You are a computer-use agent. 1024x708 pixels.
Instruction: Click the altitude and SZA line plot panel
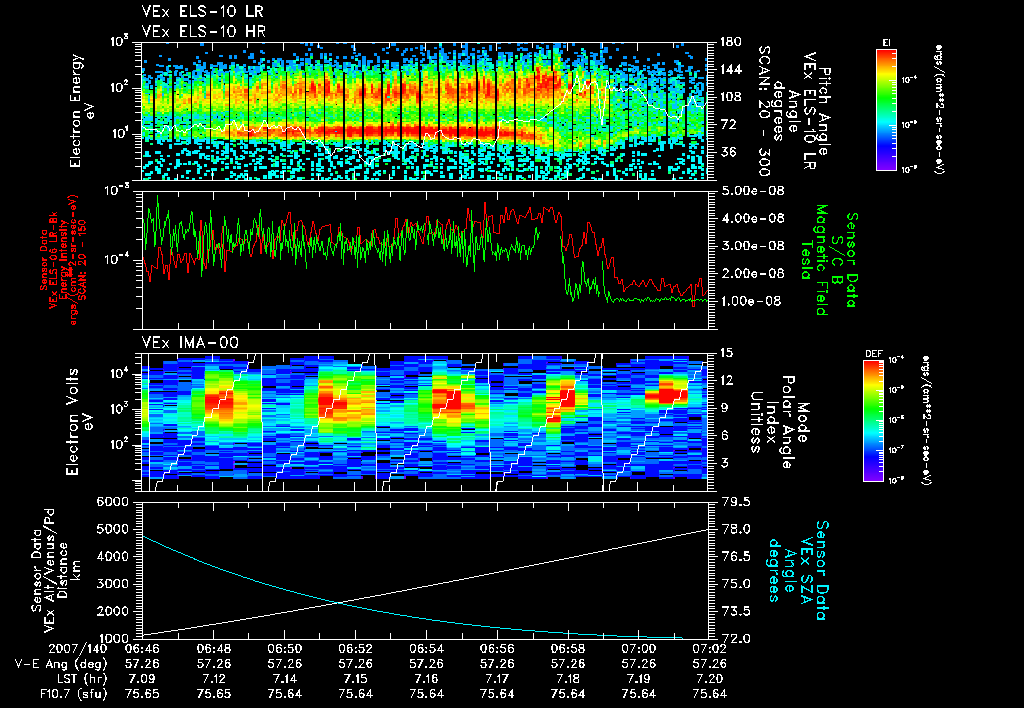(x=425, y=570)
